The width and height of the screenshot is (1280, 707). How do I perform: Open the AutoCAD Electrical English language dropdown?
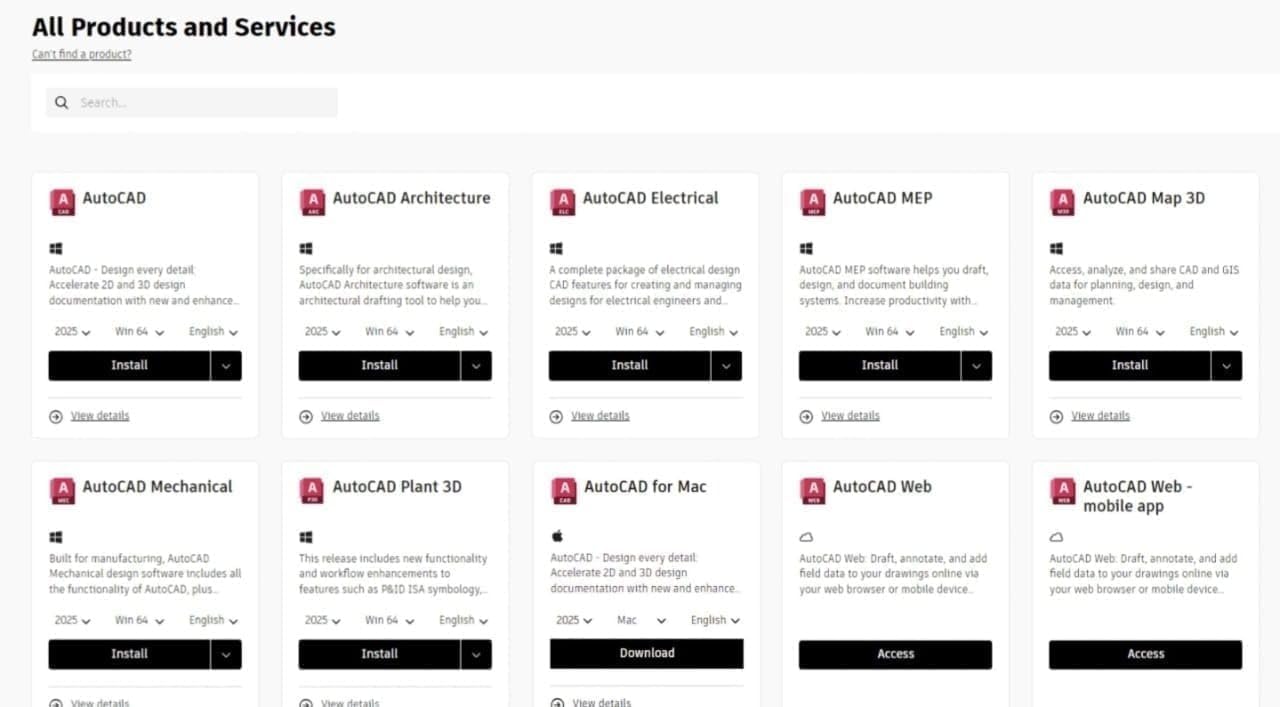click(x=713, y=332)
